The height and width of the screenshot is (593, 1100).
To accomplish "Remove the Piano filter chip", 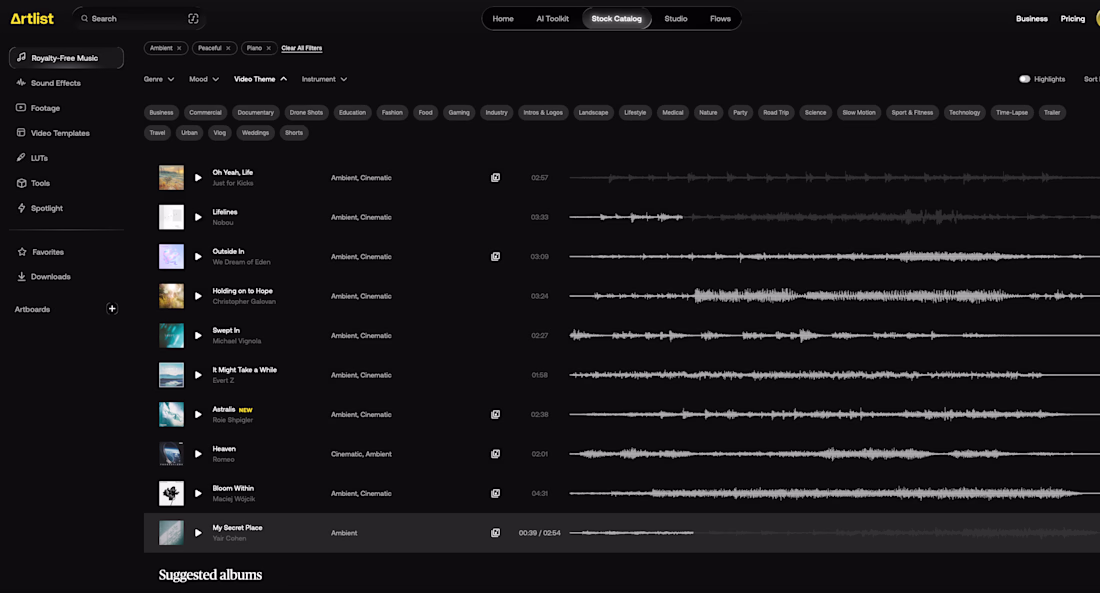I will click(x=268, y=48).
